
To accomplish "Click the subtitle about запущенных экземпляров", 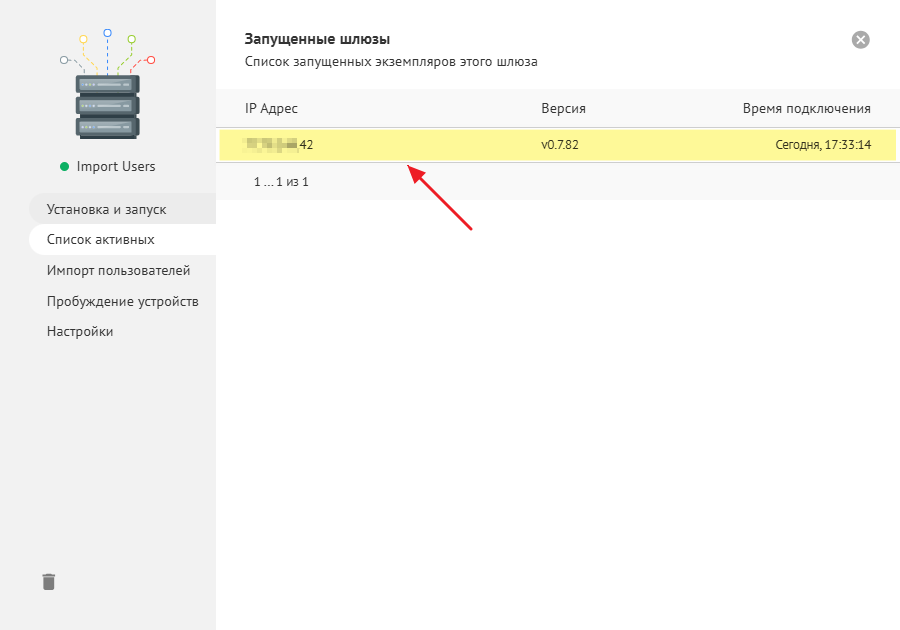I will [391, 62].
